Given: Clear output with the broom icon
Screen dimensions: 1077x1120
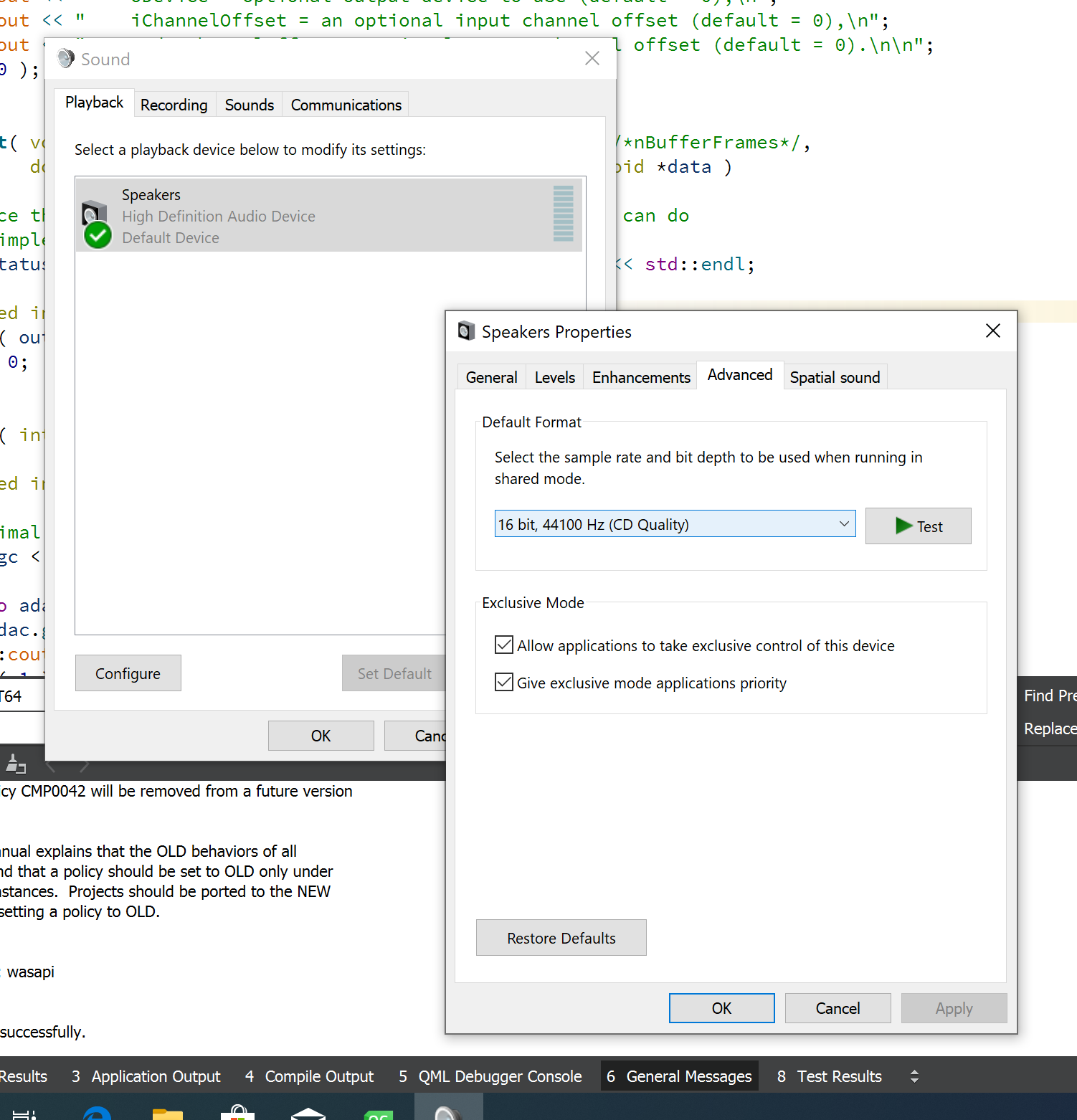Looking at the screenshot, I should (17, 763).
